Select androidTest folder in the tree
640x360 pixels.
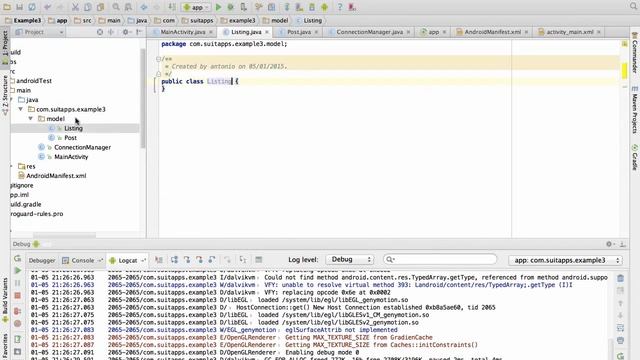(x=34, y=81)
